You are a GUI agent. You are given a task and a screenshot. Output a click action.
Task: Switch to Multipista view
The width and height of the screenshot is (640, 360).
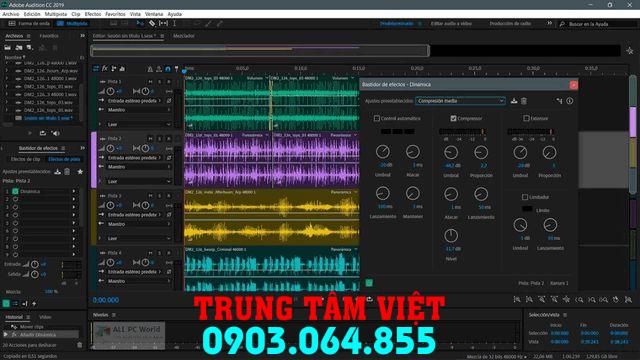(x=73, y=24)
